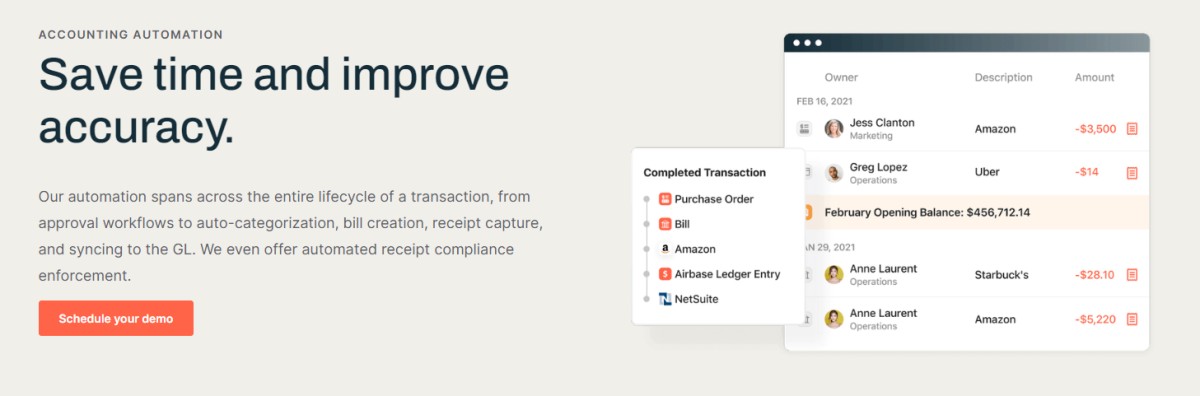Open receipt icon for Greg Lopez's Uber charge
The image size is (1200, 396).
(1132, 172)
